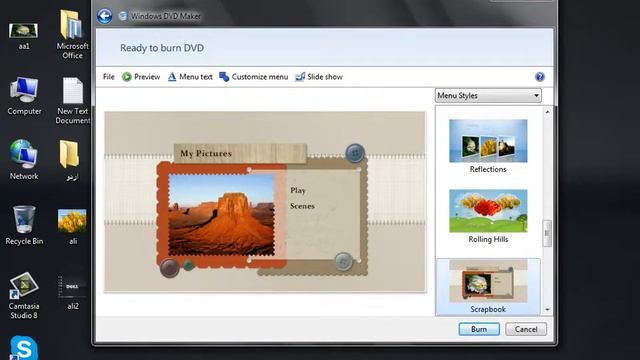Click the Windows DVD Maker title icon

[x=122, y=16]
